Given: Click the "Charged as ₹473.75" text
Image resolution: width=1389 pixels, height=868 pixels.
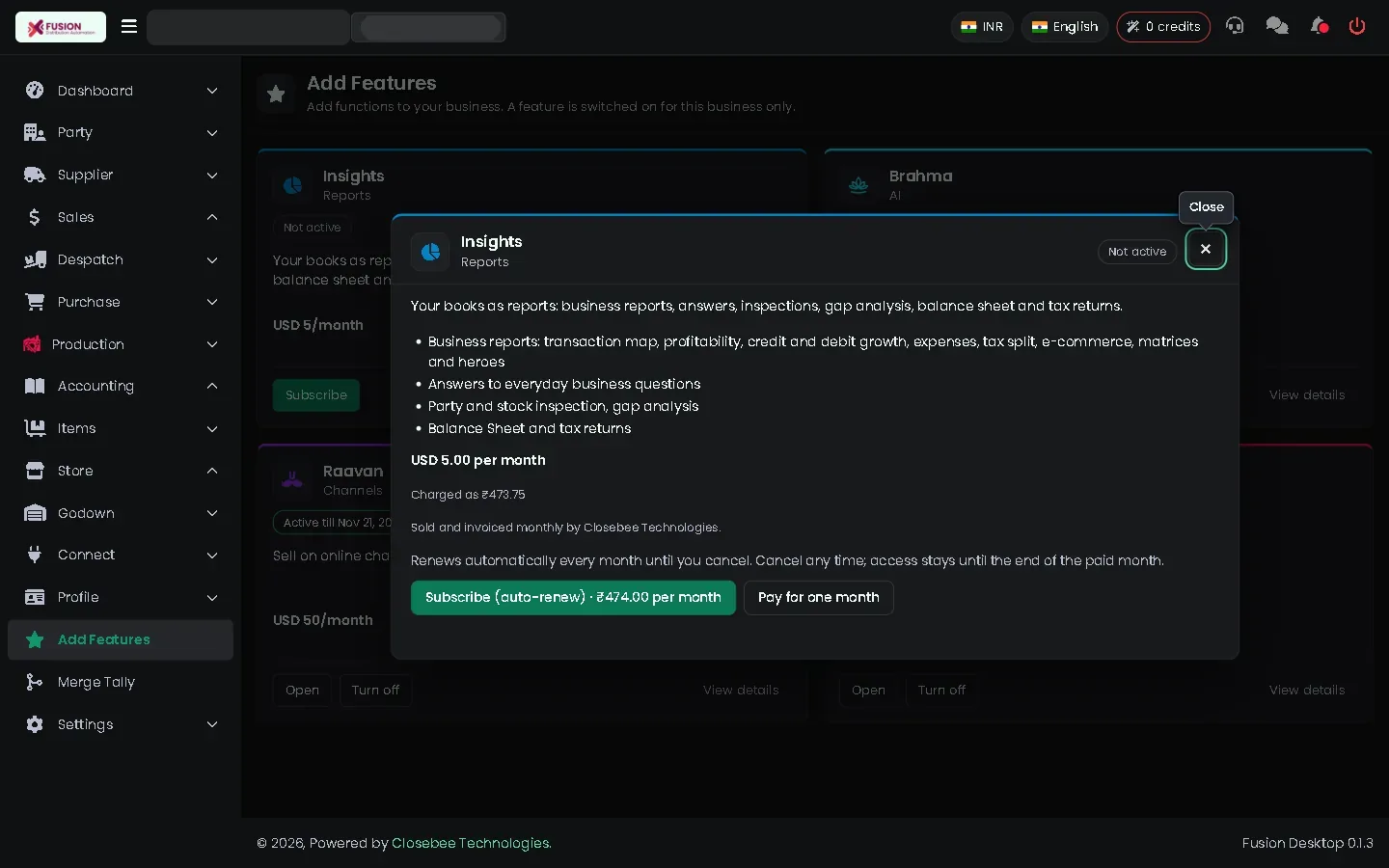Looking at the screenshot, I should 468,495.
